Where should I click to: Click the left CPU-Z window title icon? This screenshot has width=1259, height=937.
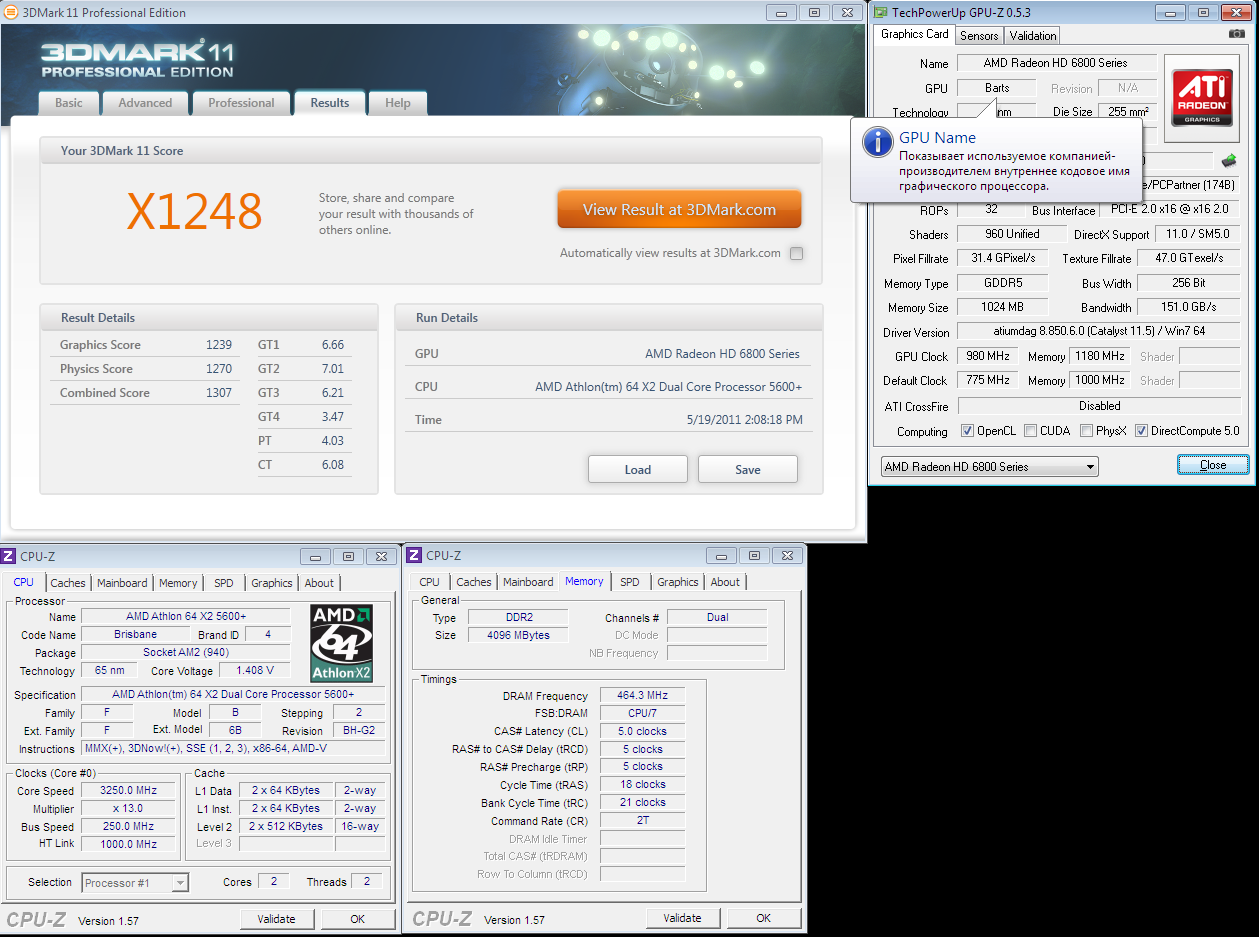(9, 556)
